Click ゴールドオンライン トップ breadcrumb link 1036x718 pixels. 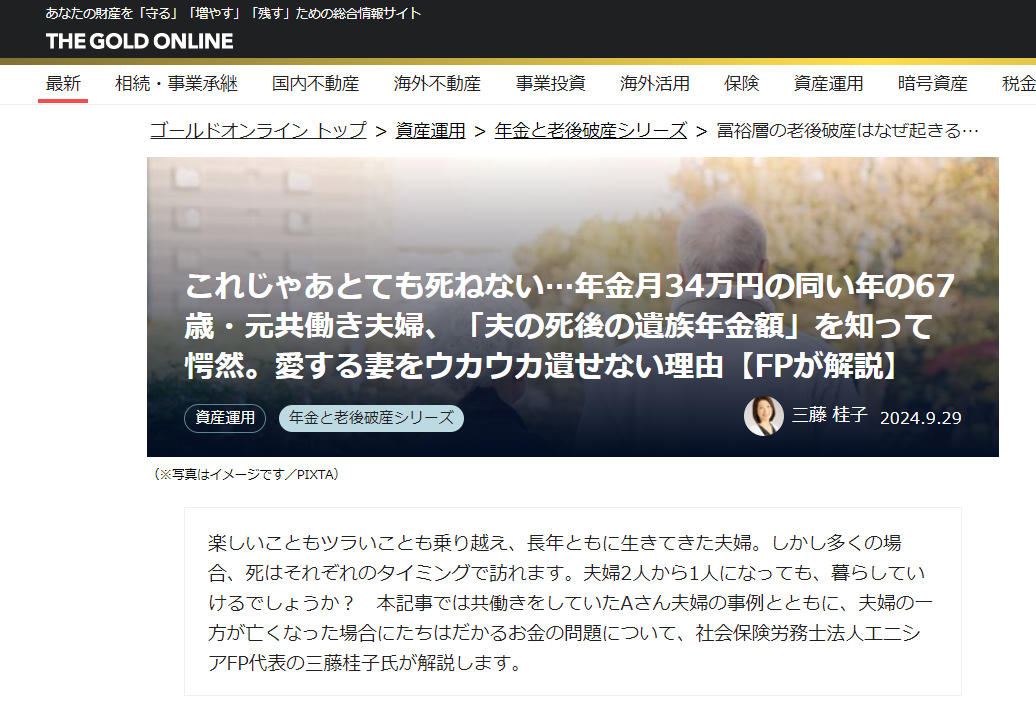click(x=258, y=131)
